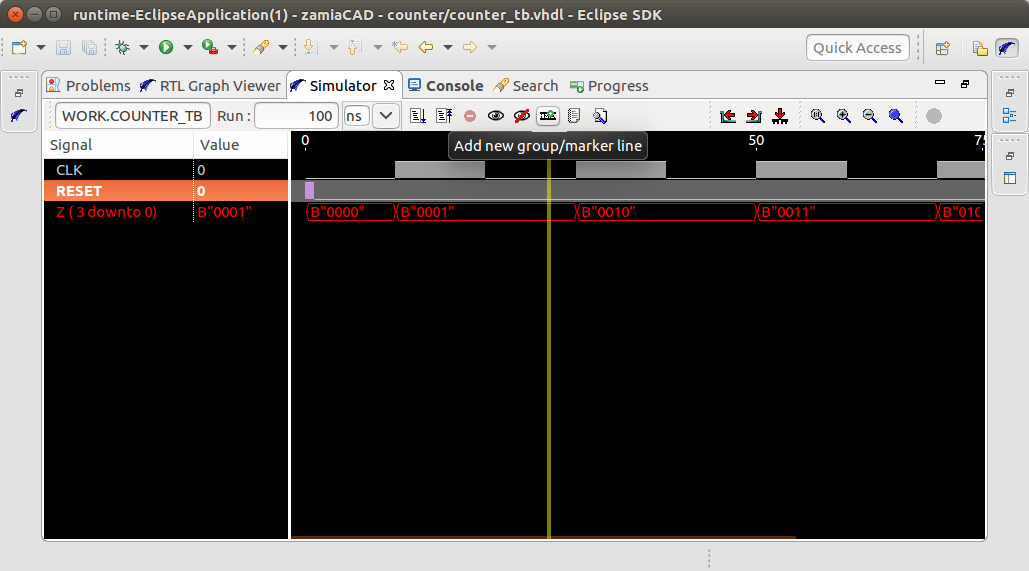Expand the Back history dropdown
The width and height of the screenshot is (1029, 571).
pyautogui.click(x=448, y=47)
